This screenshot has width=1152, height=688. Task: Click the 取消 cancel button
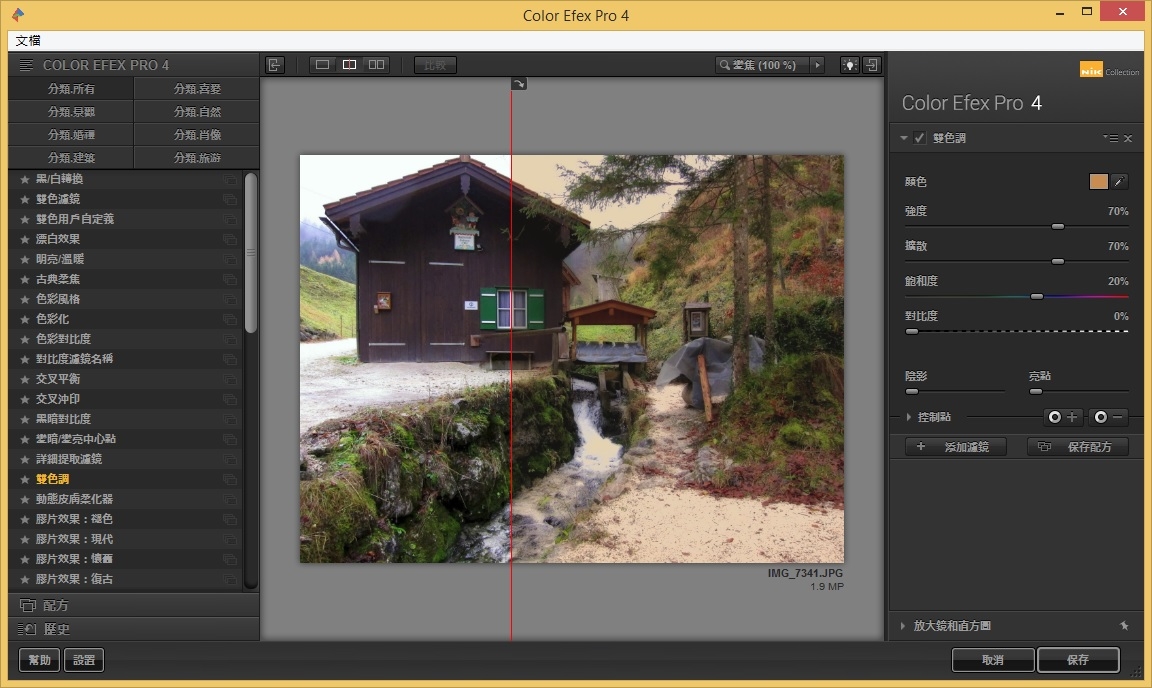point(993,659)
